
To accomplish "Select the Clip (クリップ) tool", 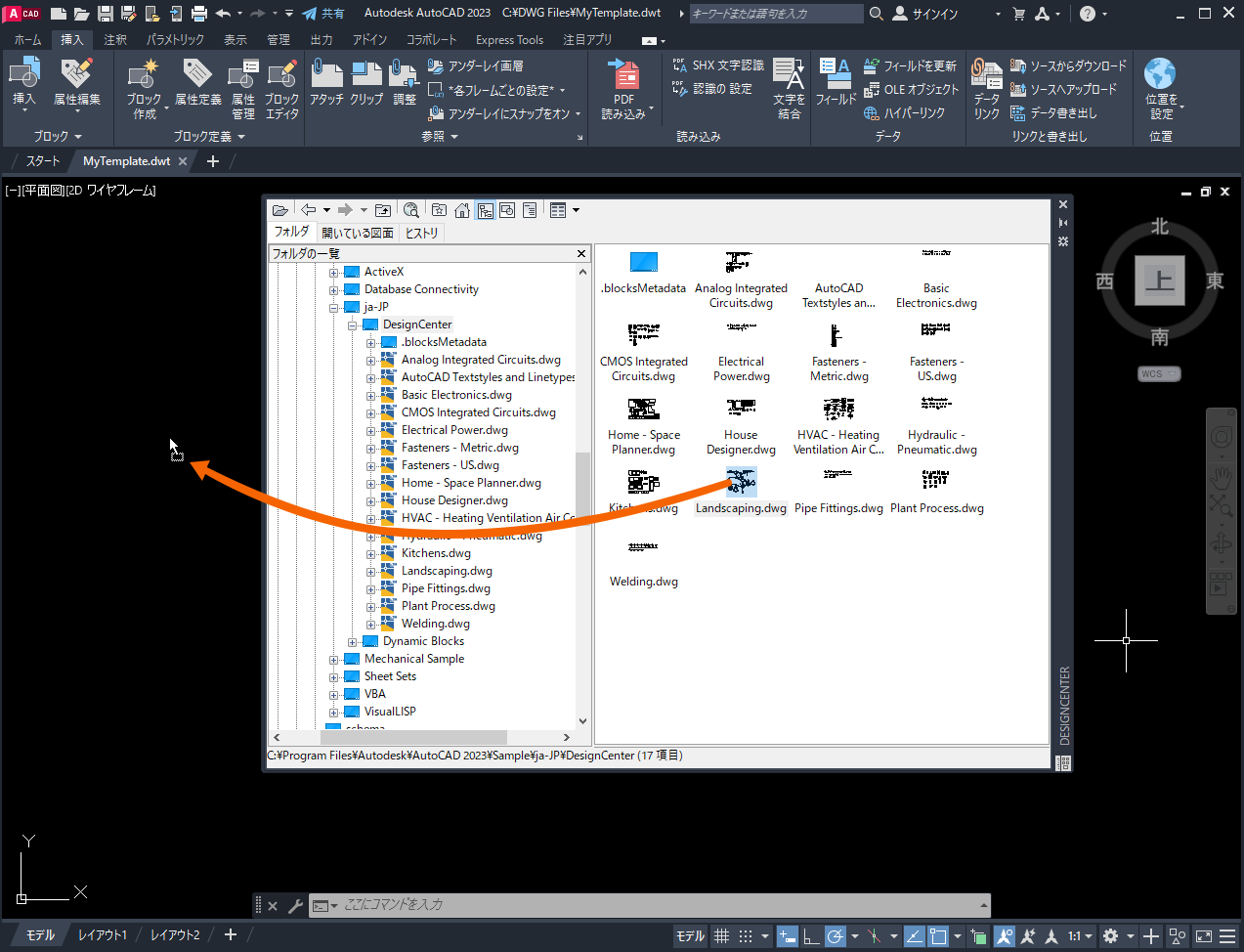I will coord(366,75).
